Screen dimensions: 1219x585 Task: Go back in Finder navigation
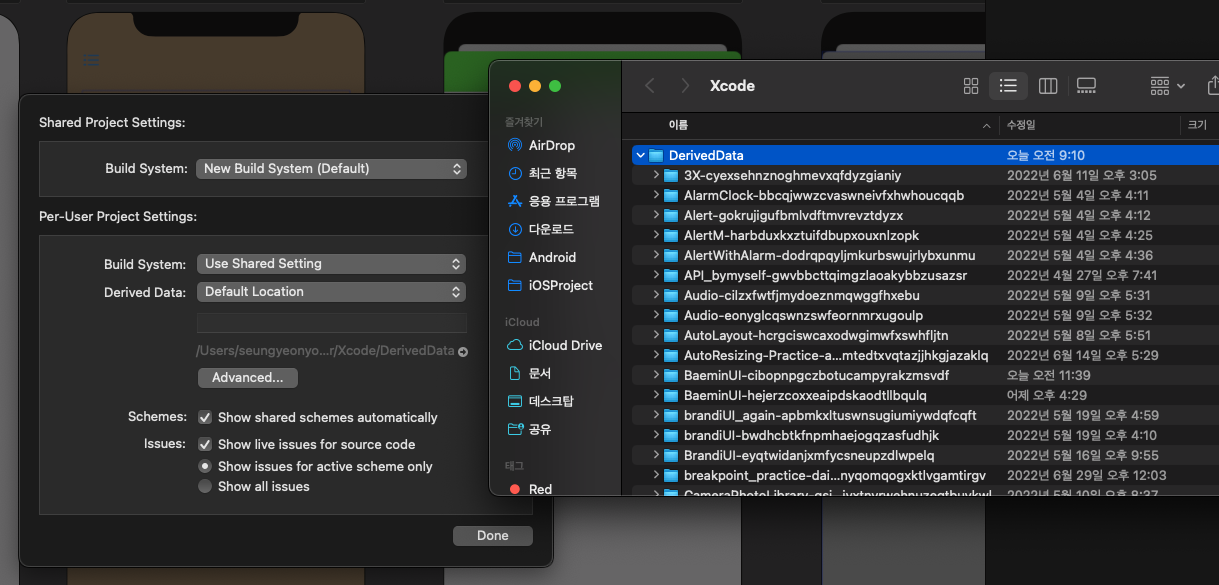(x=650, y=86)
